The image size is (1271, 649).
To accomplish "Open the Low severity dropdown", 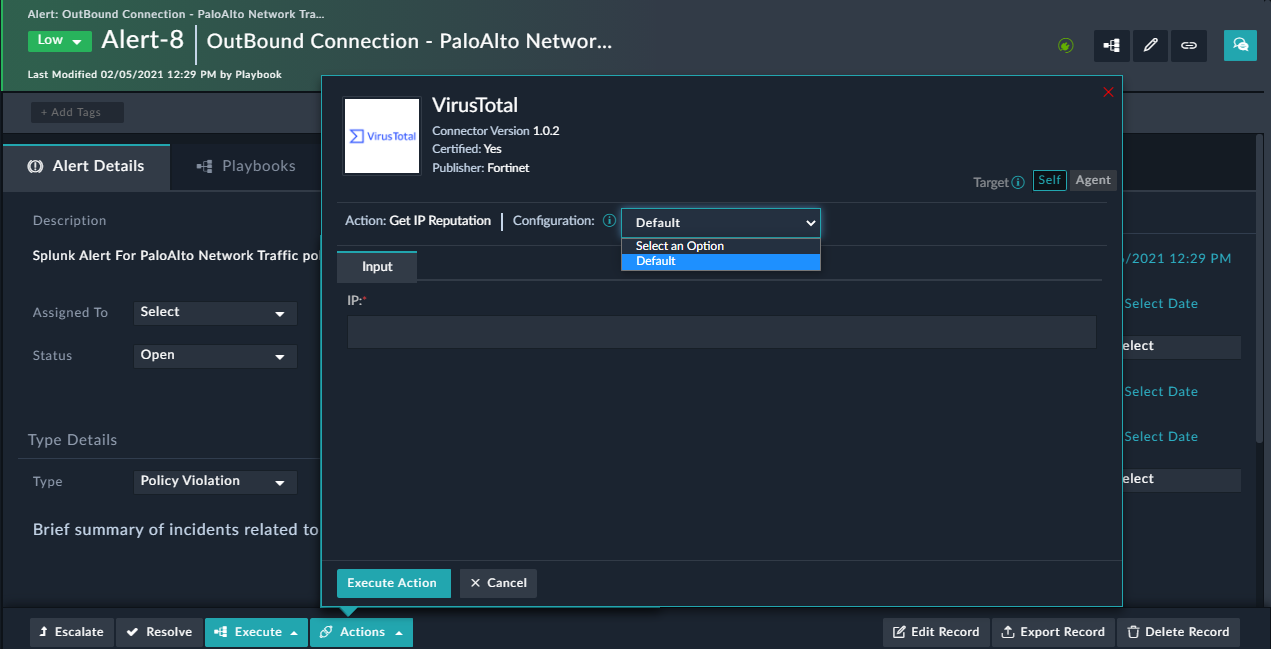I will tap(60, 40).
